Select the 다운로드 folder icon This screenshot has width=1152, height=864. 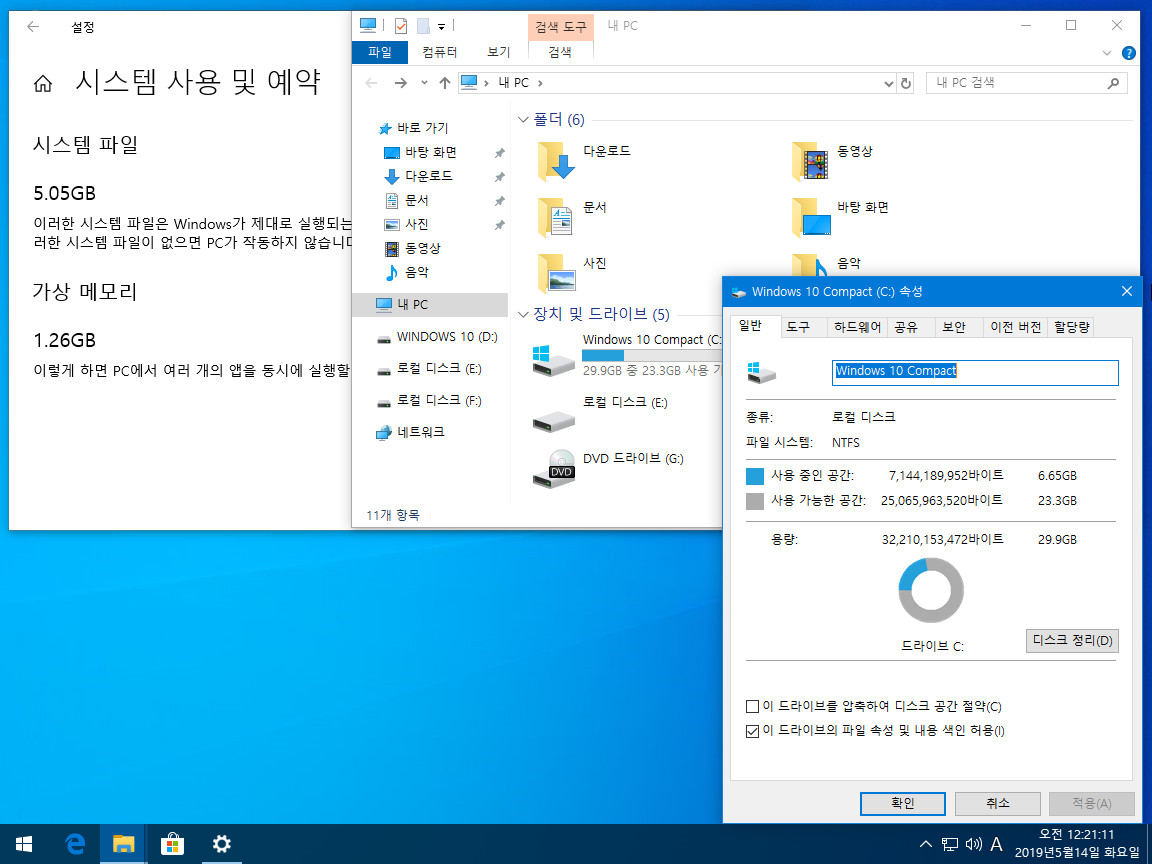(x=555, y=162)
